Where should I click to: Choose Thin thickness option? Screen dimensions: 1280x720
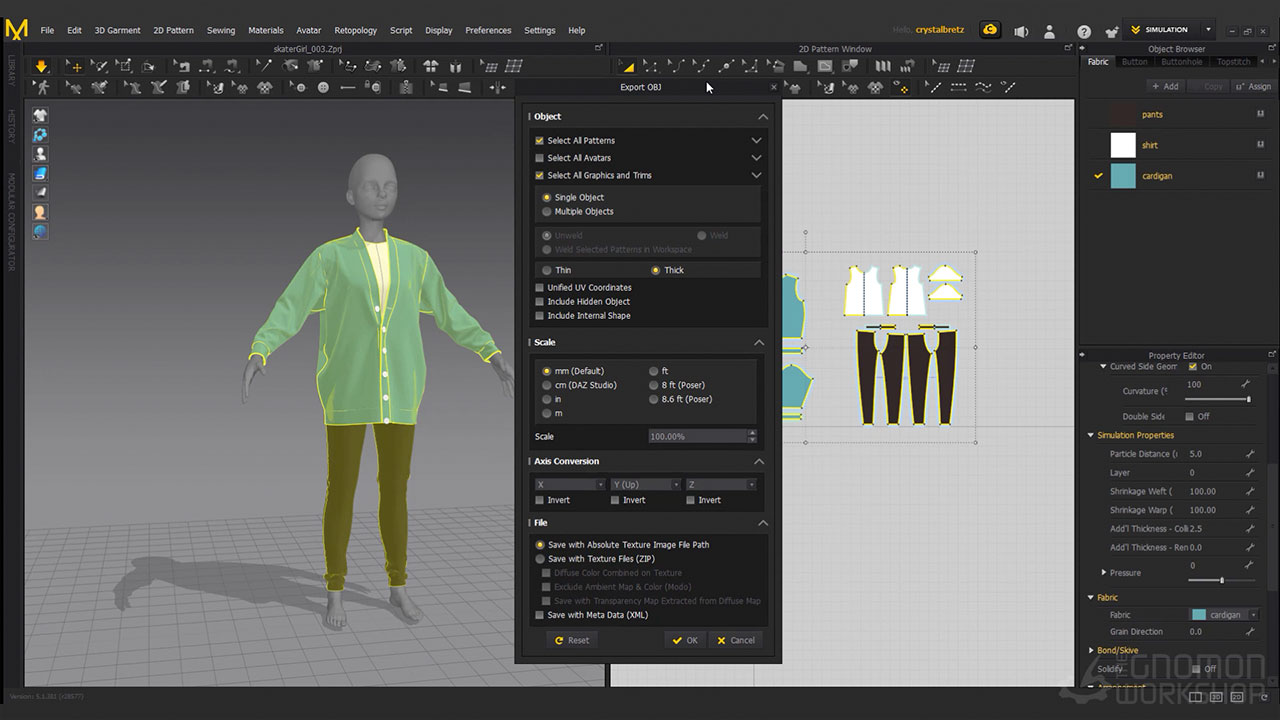pyautogui.click(x=546, y=270)
